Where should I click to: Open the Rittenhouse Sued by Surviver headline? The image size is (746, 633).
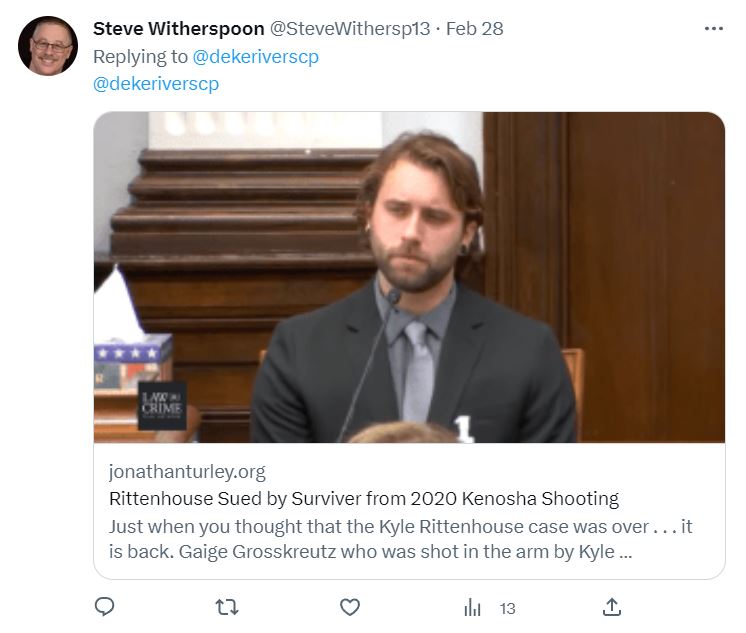(x=363, y=498)
